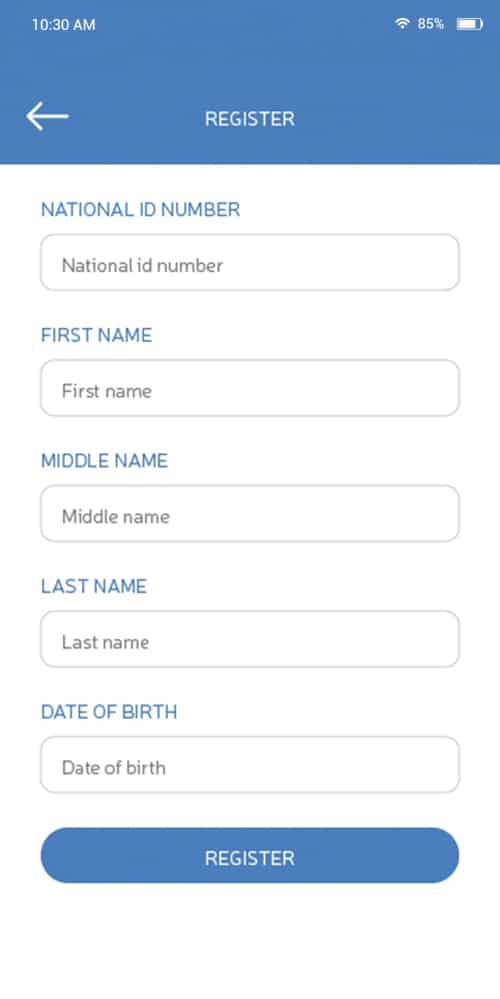The image size is (500, 999).
Task: Tap the Wi-Fi signal icon
Action: pos(402,24)
